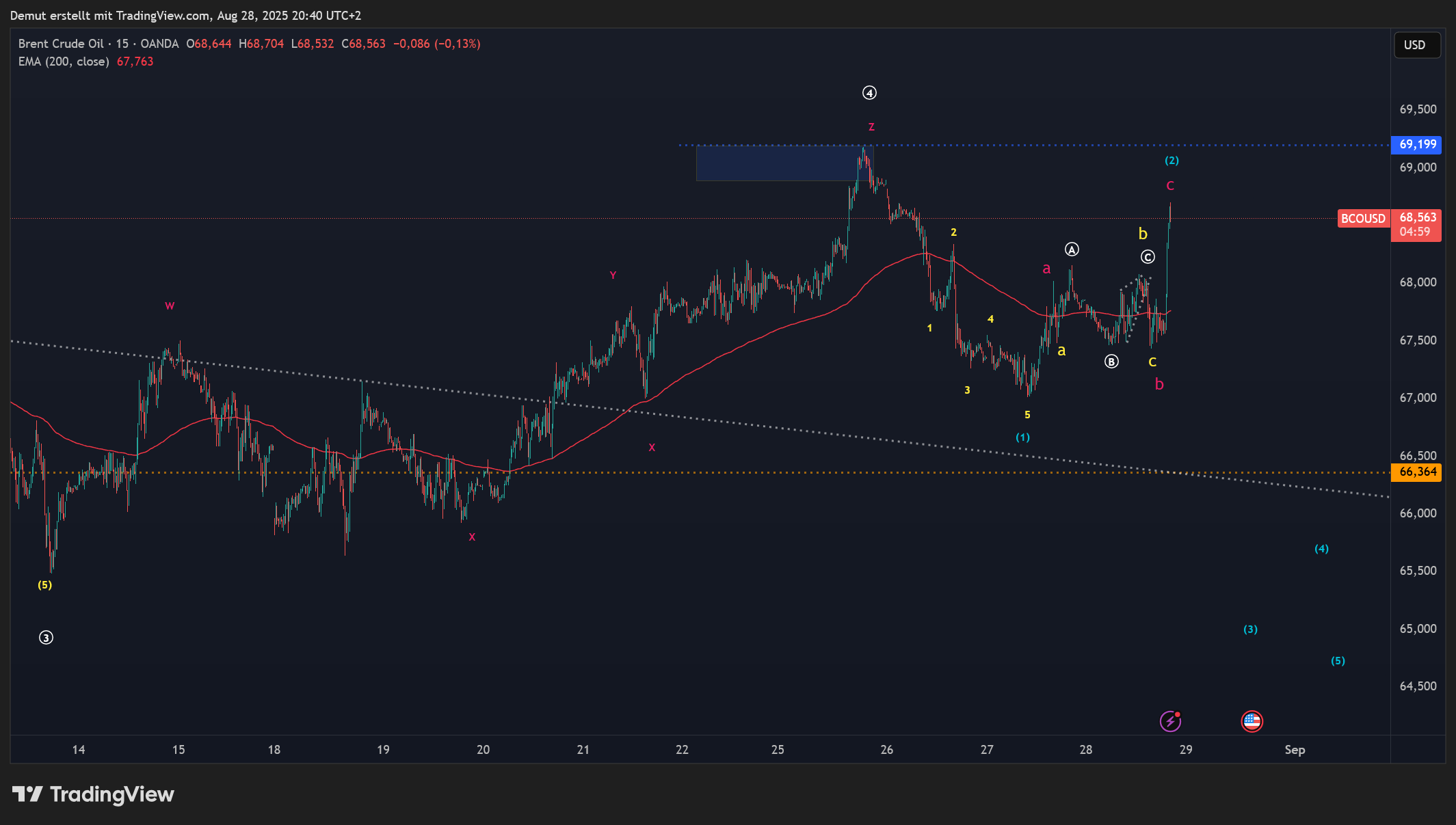
Task: Click the blue 69,199 price label
Action: tap(1417, 144)
